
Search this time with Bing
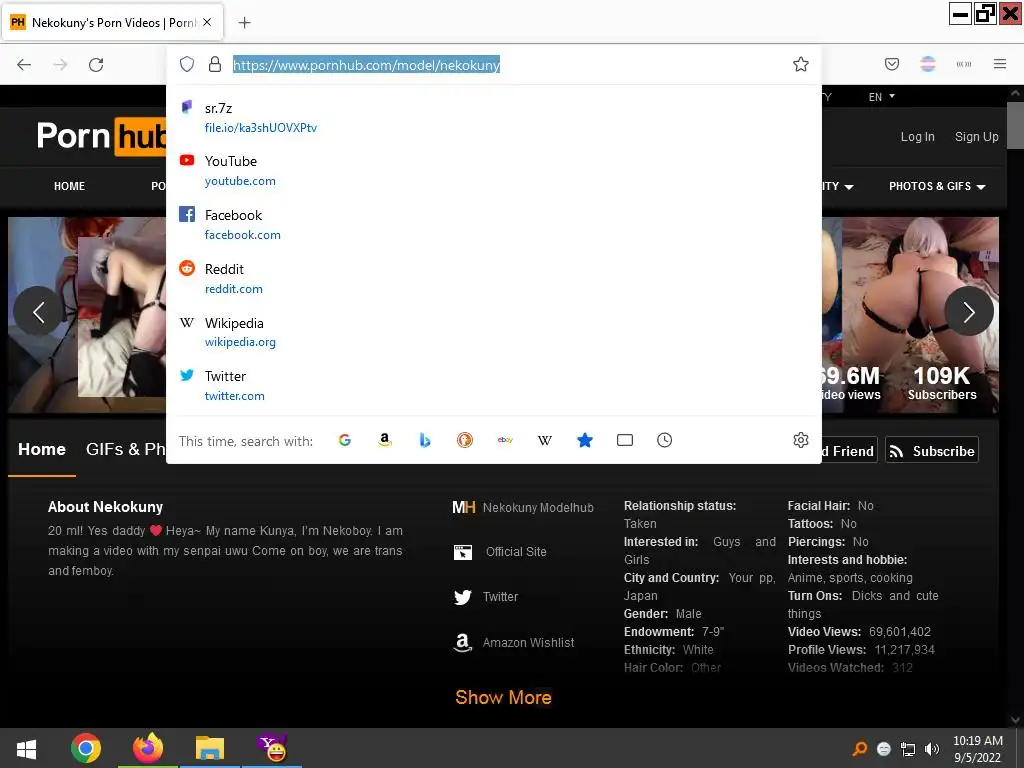tap(424, 440)
